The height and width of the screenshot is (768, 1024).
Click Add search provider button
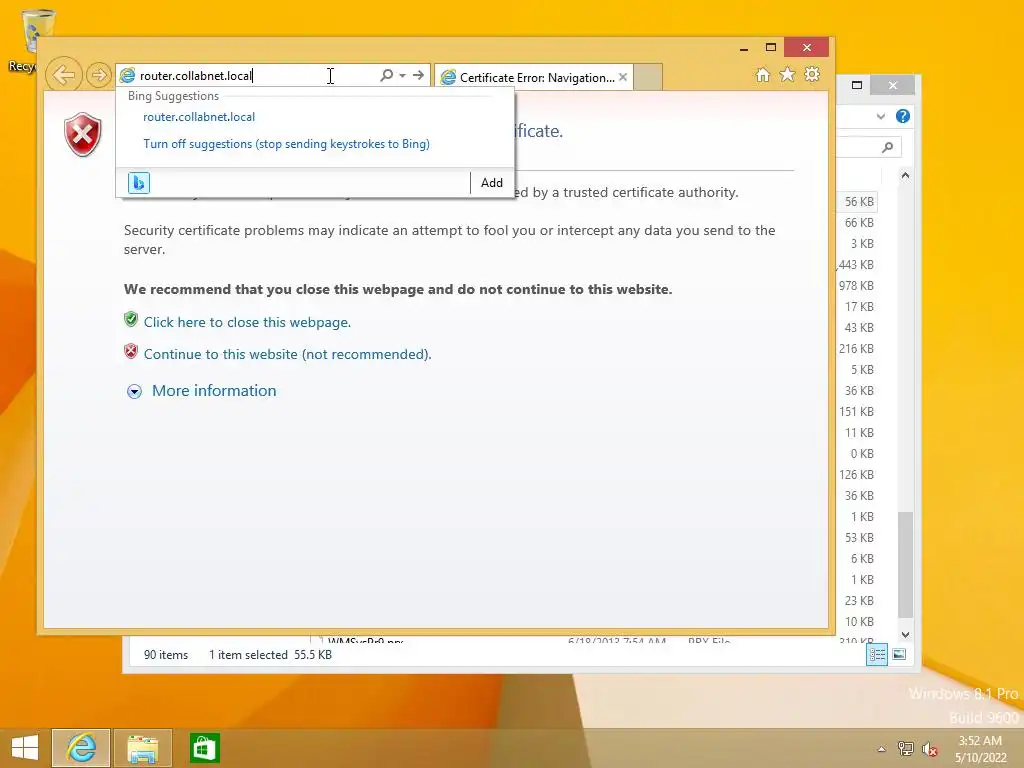tap(492, 183)
